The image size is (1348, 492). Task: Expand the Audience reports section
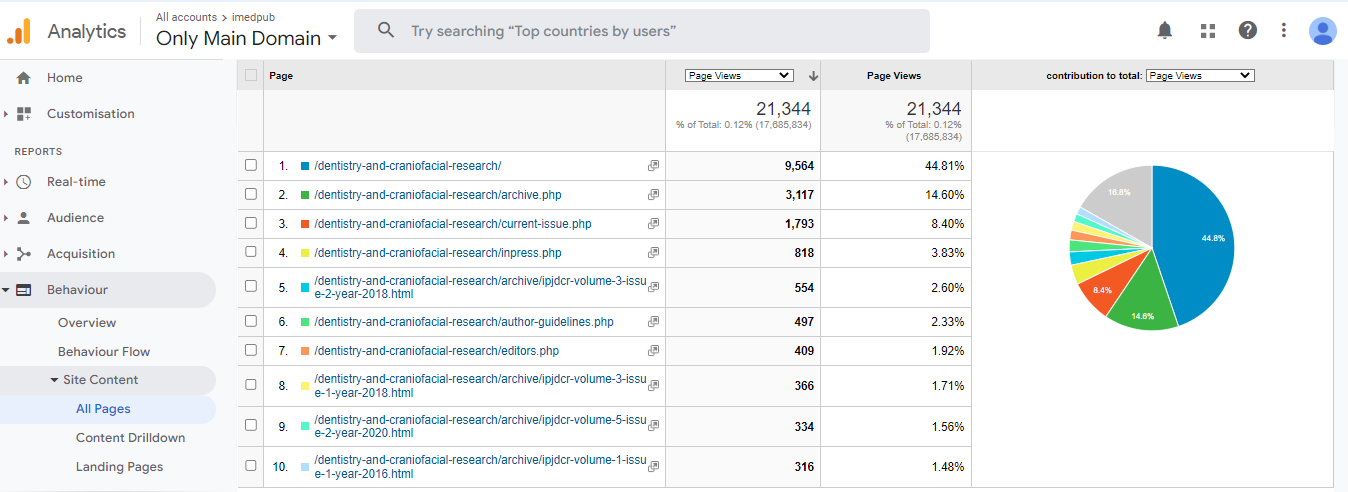[75, 218]
